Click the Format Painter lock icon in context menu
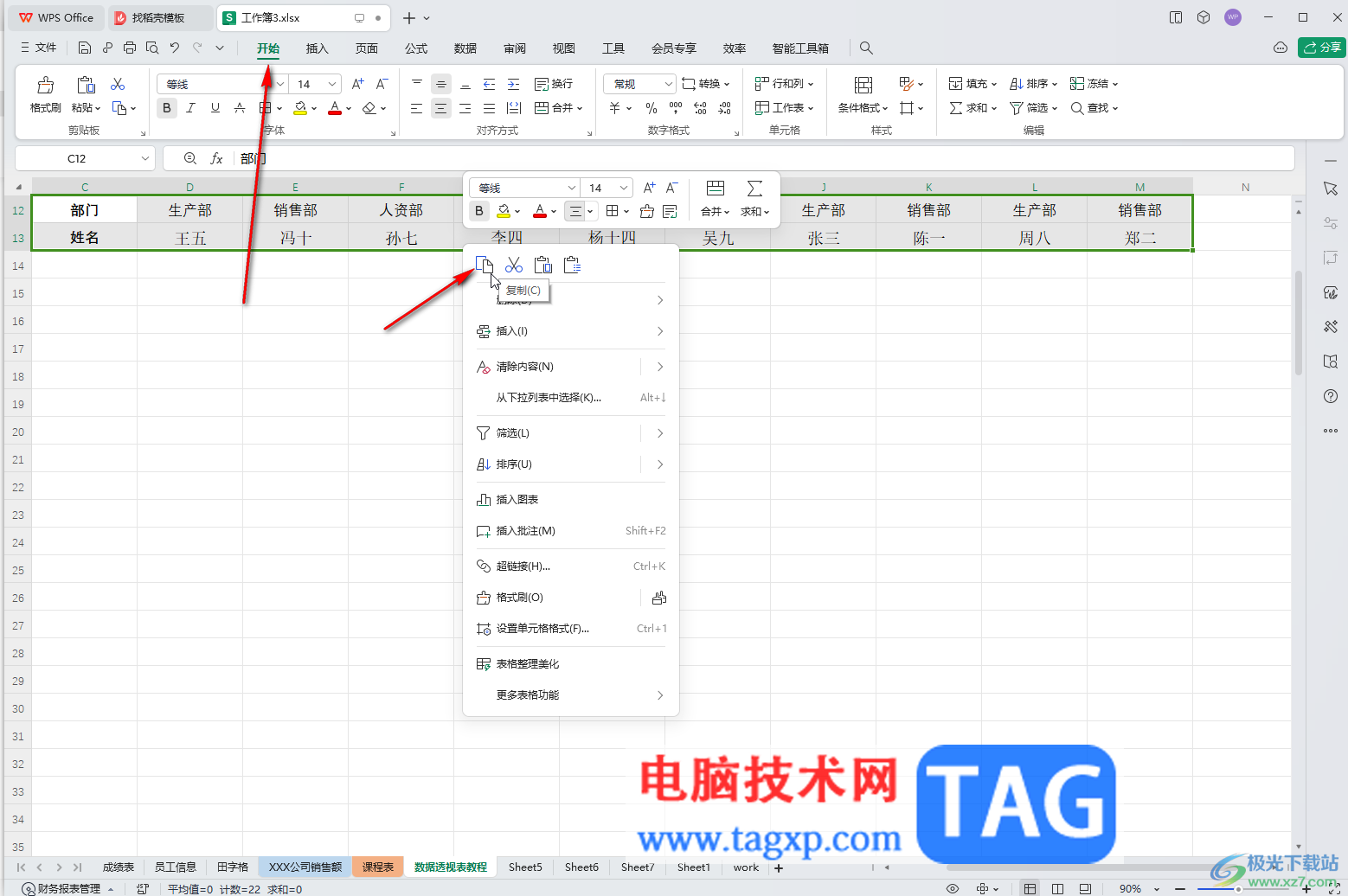This screenshot has width=1348, height=896. click(659, 598)
